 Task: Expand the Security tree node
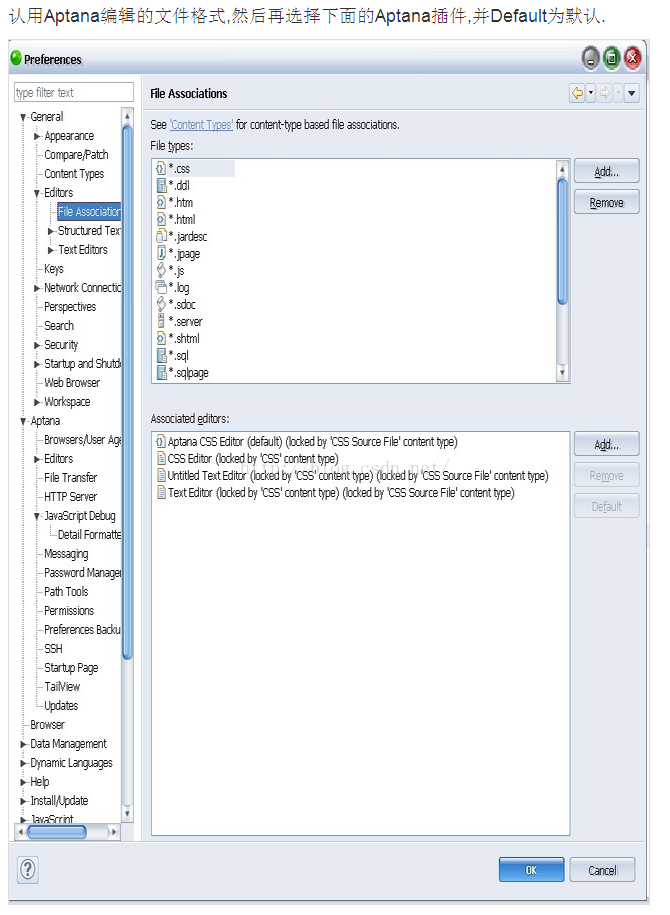pos(37,345)
